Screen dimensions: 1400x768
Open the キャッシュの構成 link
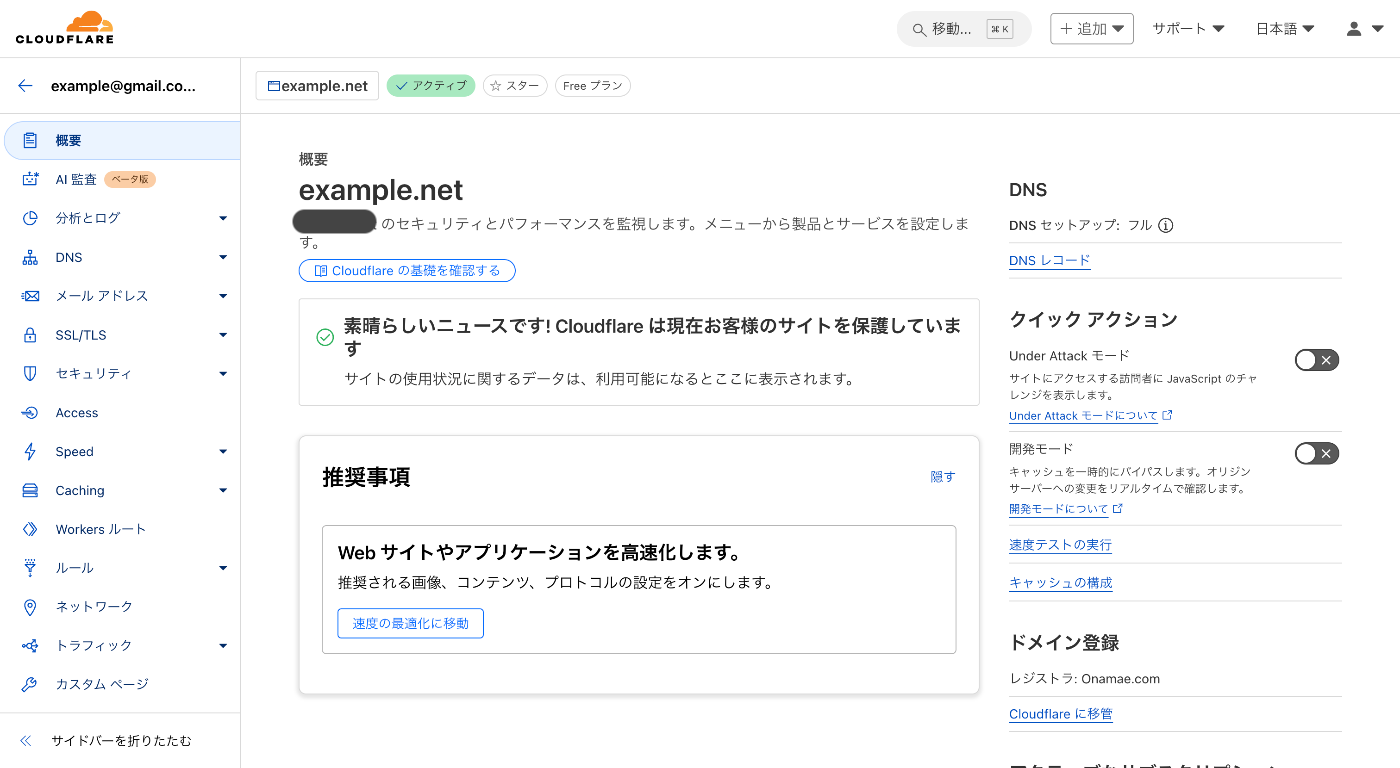(x=1060, y=583)
